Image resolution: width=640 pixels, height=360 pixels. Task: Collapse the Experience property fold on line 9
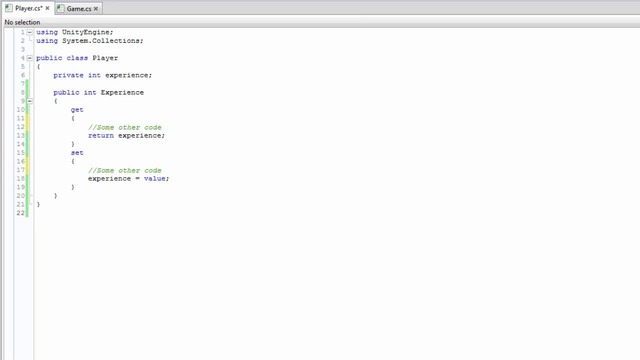tap(29, 101)
